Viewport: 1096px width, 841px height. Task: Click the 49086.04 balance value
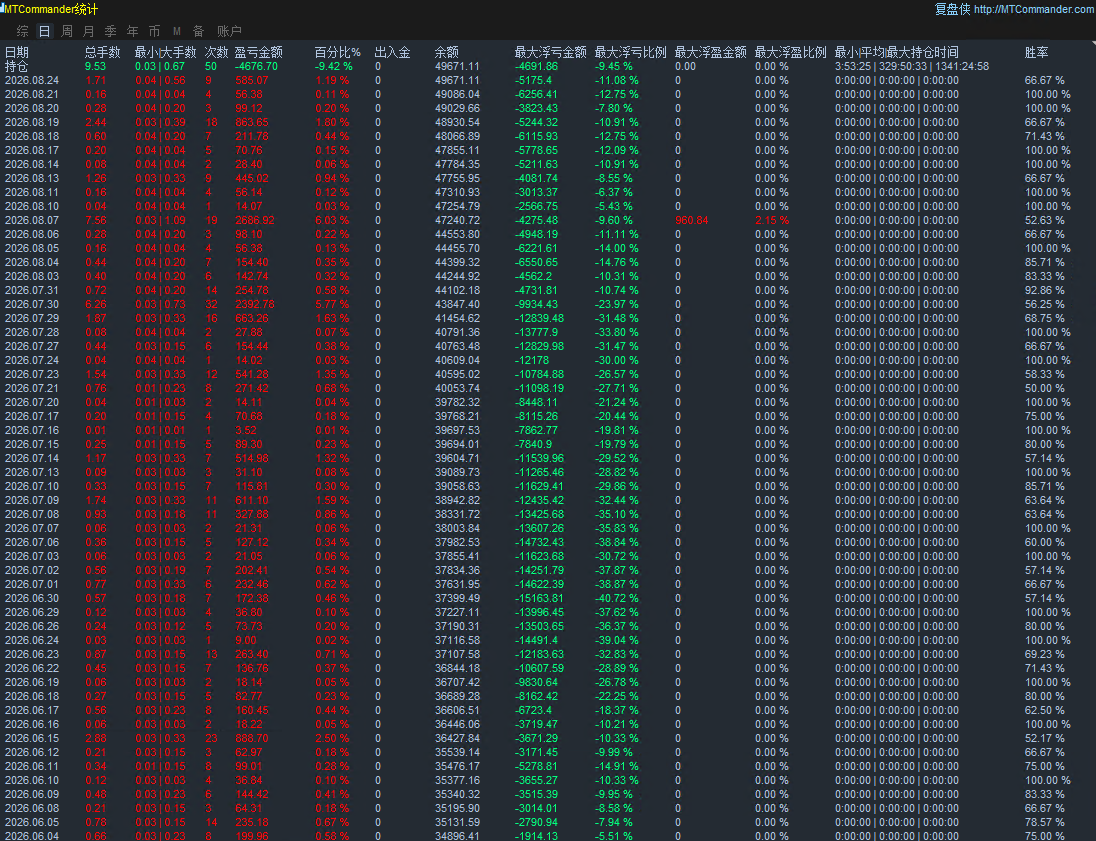pyautogui.click(x=457, y=94)
